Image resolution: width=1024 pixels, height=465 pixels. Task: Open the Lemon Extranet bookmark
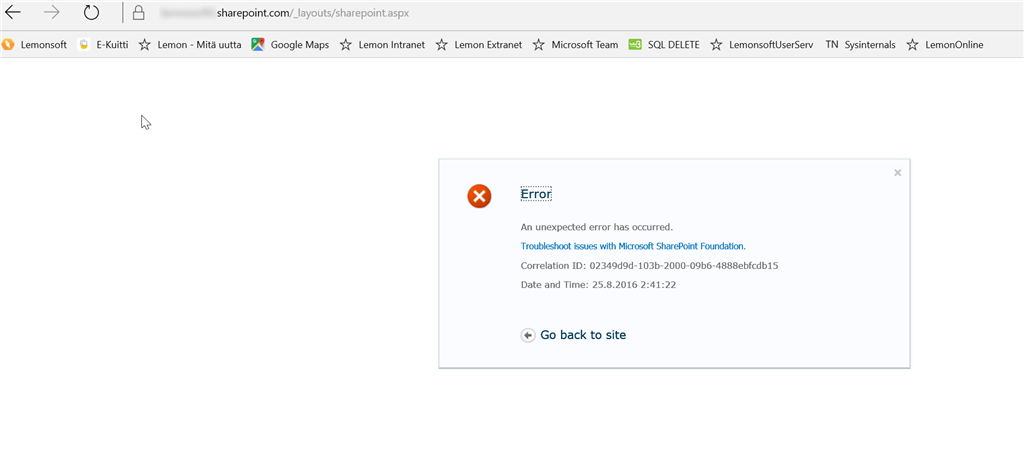[x=479, y=44]
